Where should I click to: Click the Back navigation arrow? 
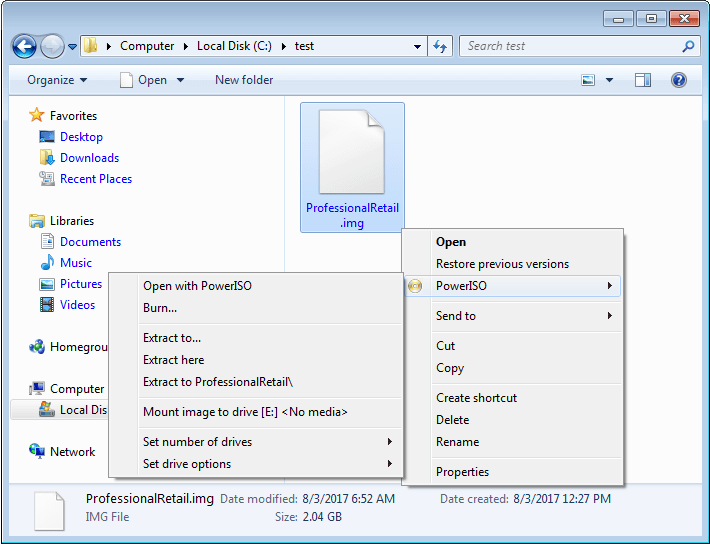24,46
